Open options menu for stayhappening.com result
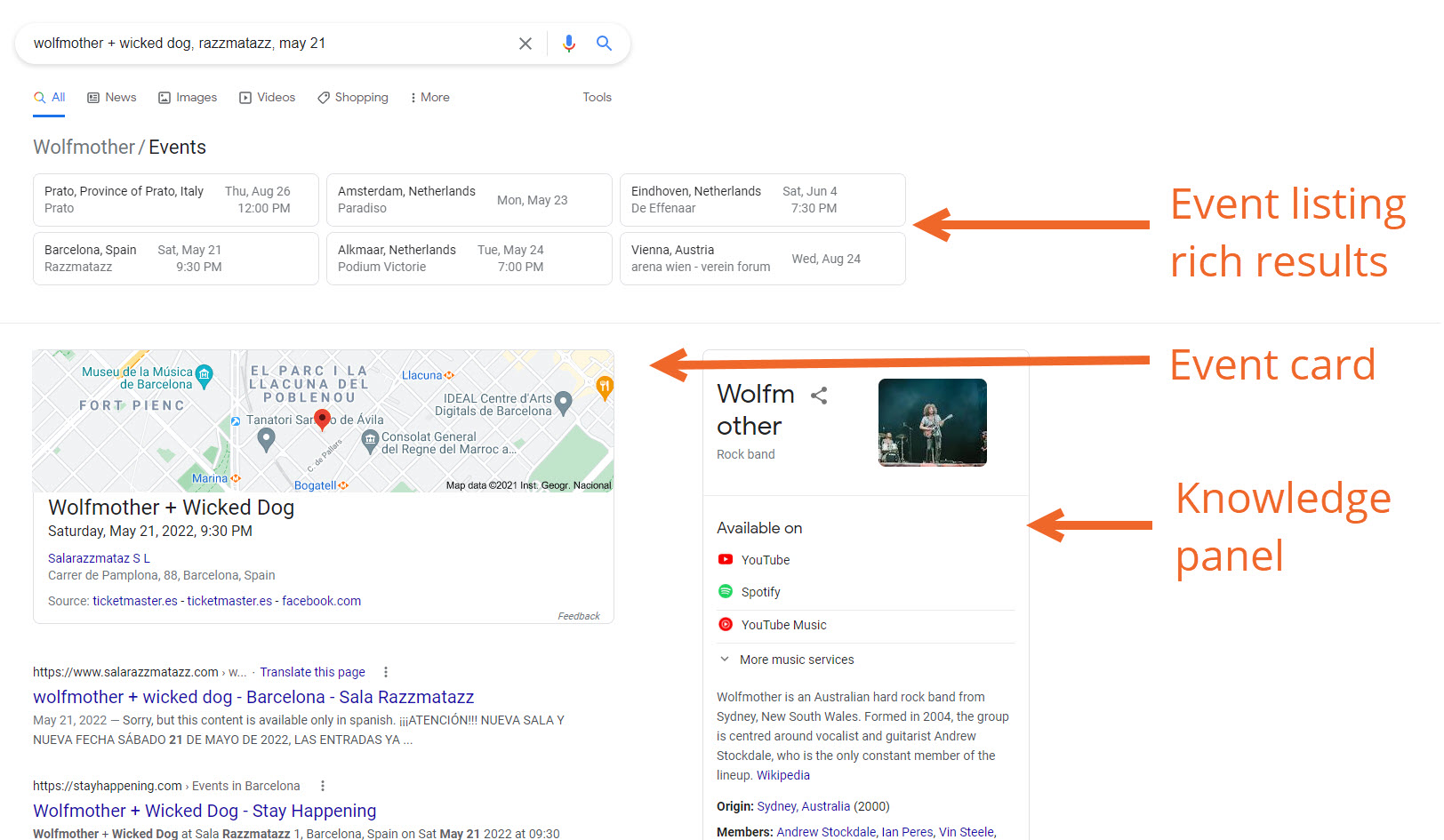The width and height of the screenshot is (1444, 840). pos(323,786)
